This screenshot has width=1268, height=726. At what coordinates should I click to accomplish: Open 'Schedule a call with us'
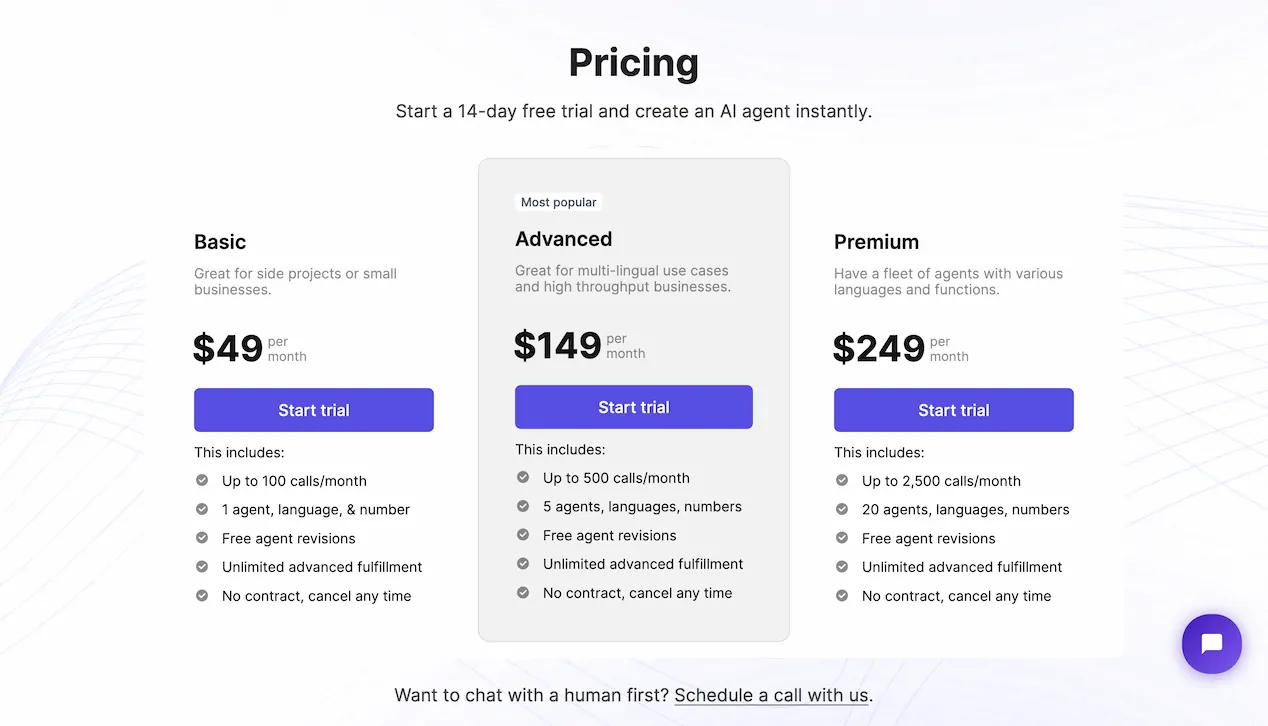tap(771, 695)
